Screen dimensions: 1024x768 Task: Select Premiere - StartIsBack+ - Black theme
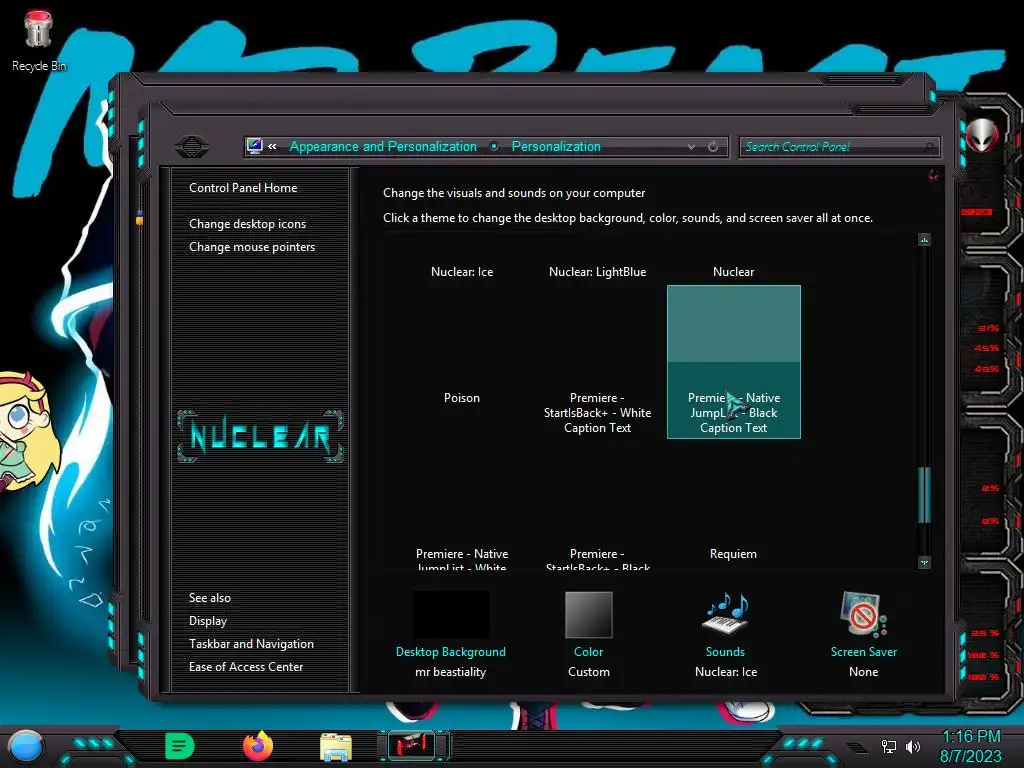(x=598, y=560)
